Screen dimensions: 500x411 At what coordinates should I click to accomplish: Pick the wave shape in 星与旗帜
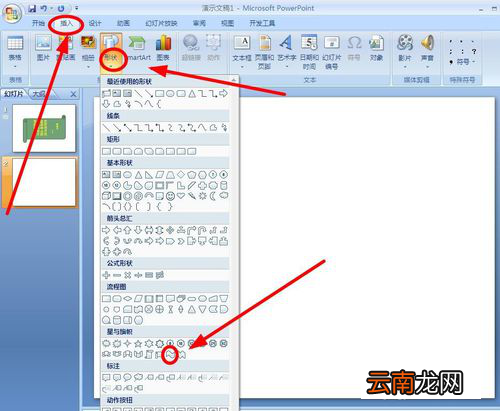(170, 354)
